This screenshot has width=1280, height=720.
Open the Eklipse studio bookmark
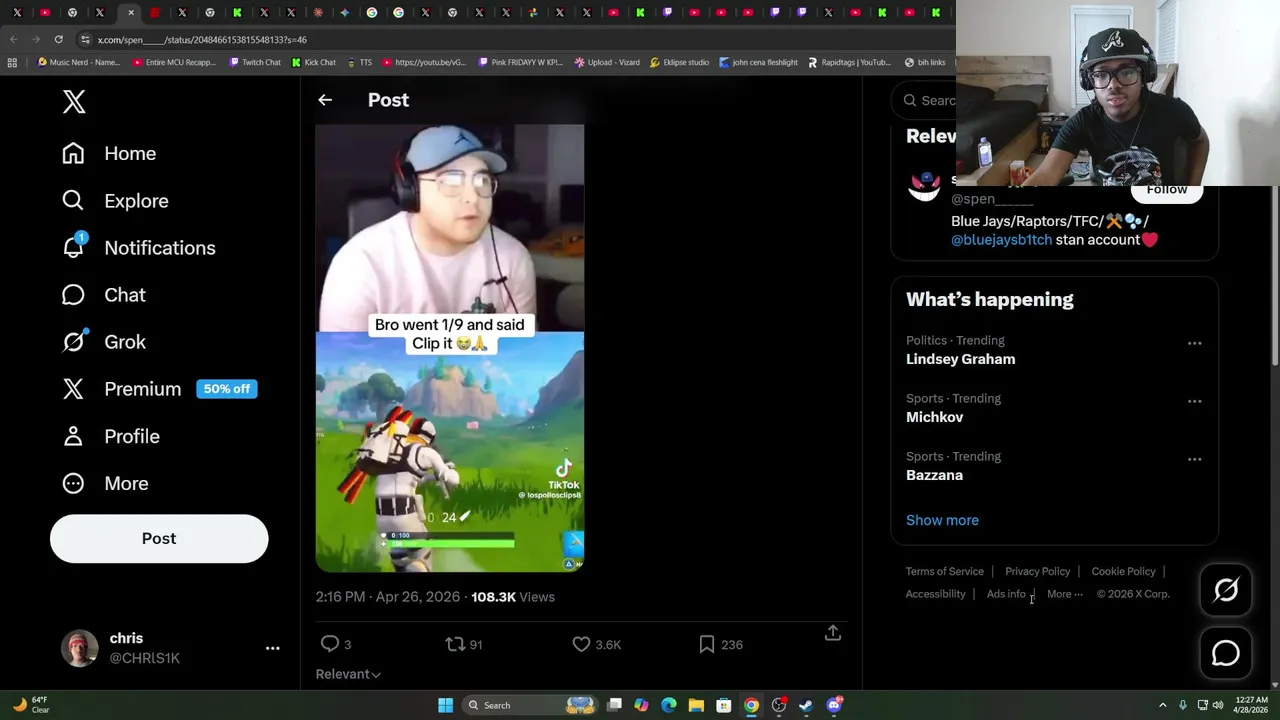tap(679, 62)
